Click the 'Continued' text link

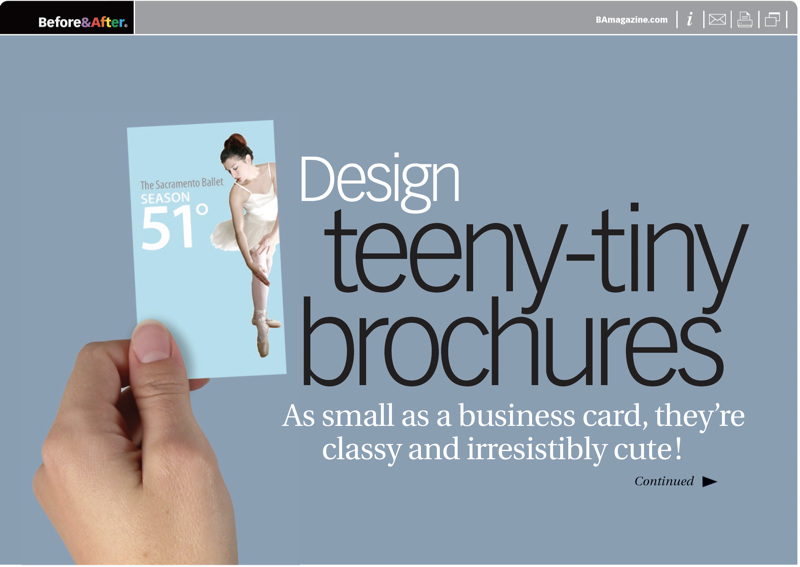tap(664, 481)
